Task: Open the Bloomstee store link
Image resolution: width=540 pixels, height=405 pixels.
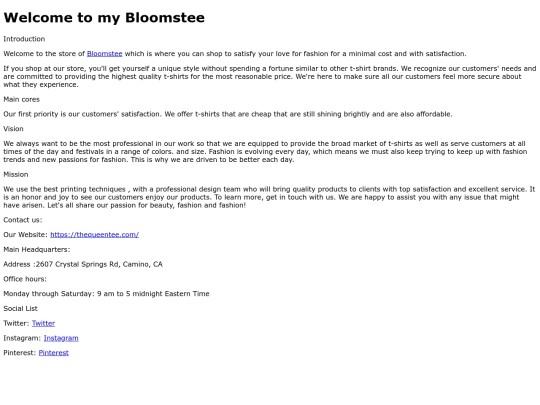Action: [x=105, y=54]
